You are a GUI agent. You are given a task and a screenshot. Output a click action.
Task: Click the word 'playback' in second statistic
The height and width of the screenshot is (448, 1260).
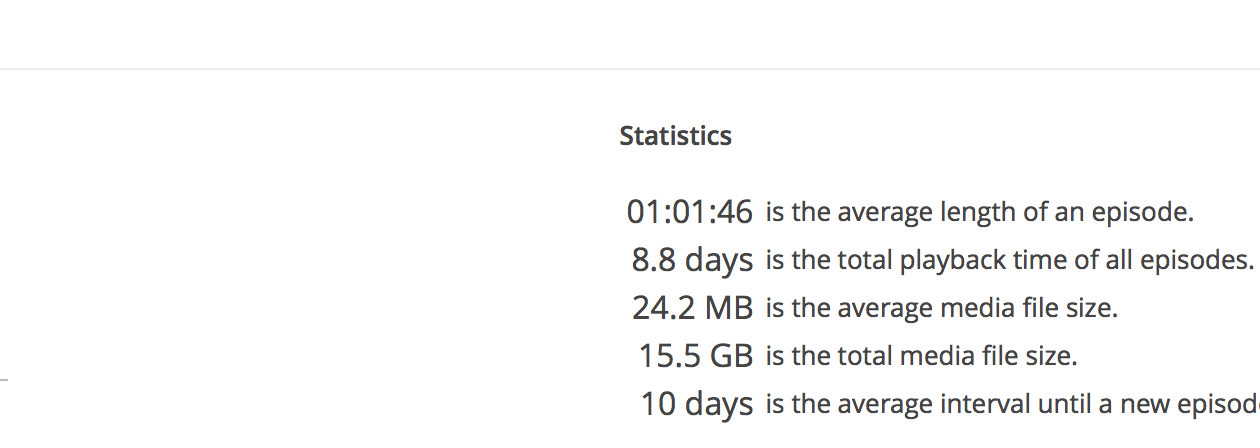click(x=945, y=260)
